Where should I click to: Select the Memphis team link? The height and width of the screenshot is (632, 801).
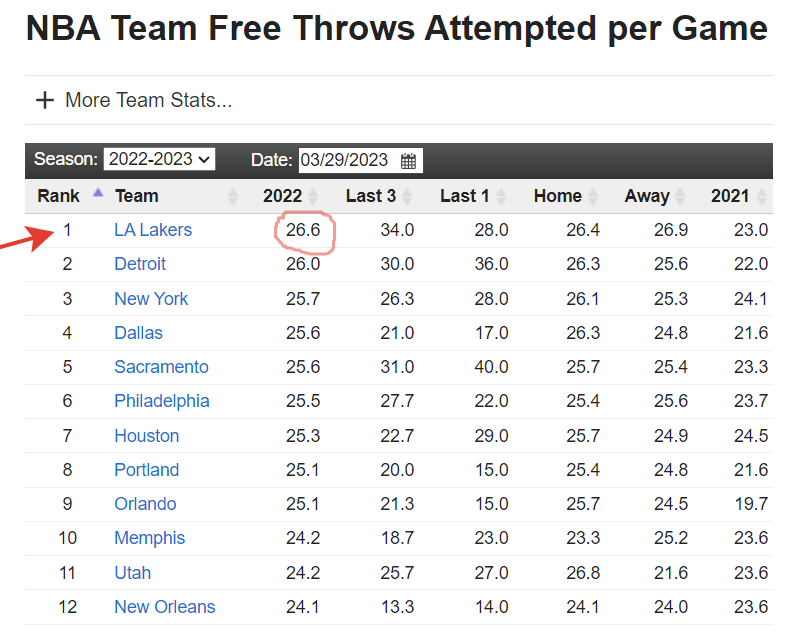150,538
